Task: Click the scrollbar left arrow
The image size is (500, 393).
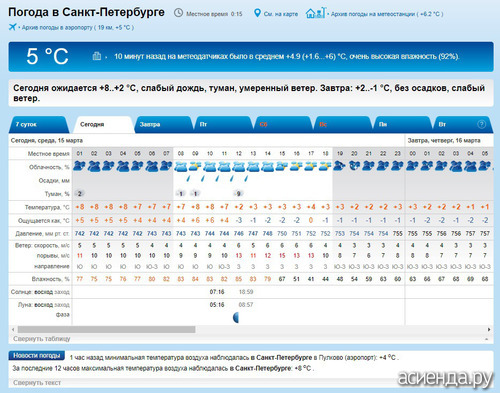Action: [x=13, y=329]
